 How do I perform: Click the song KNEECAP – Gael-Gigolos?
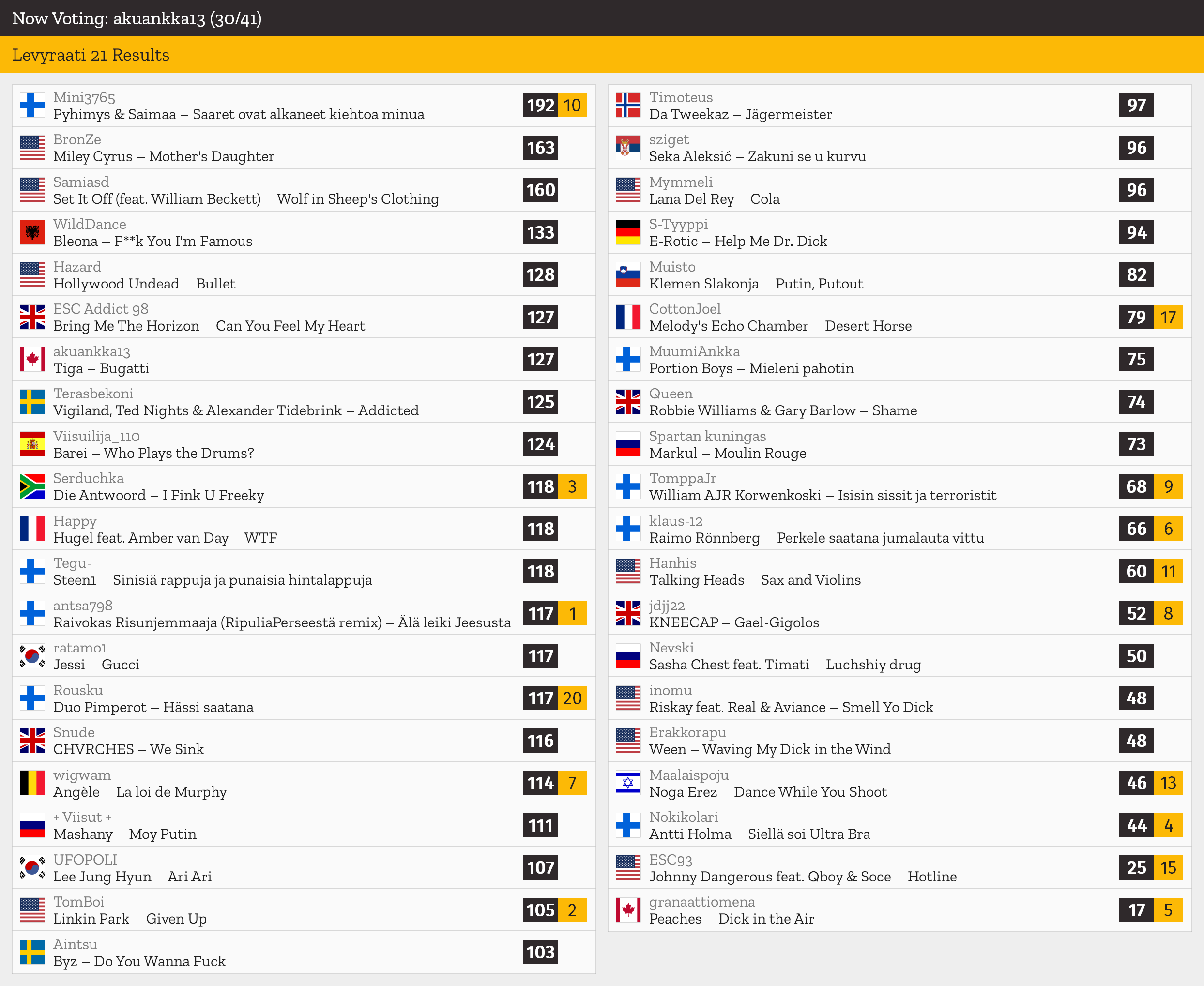(x=734, y=622)
